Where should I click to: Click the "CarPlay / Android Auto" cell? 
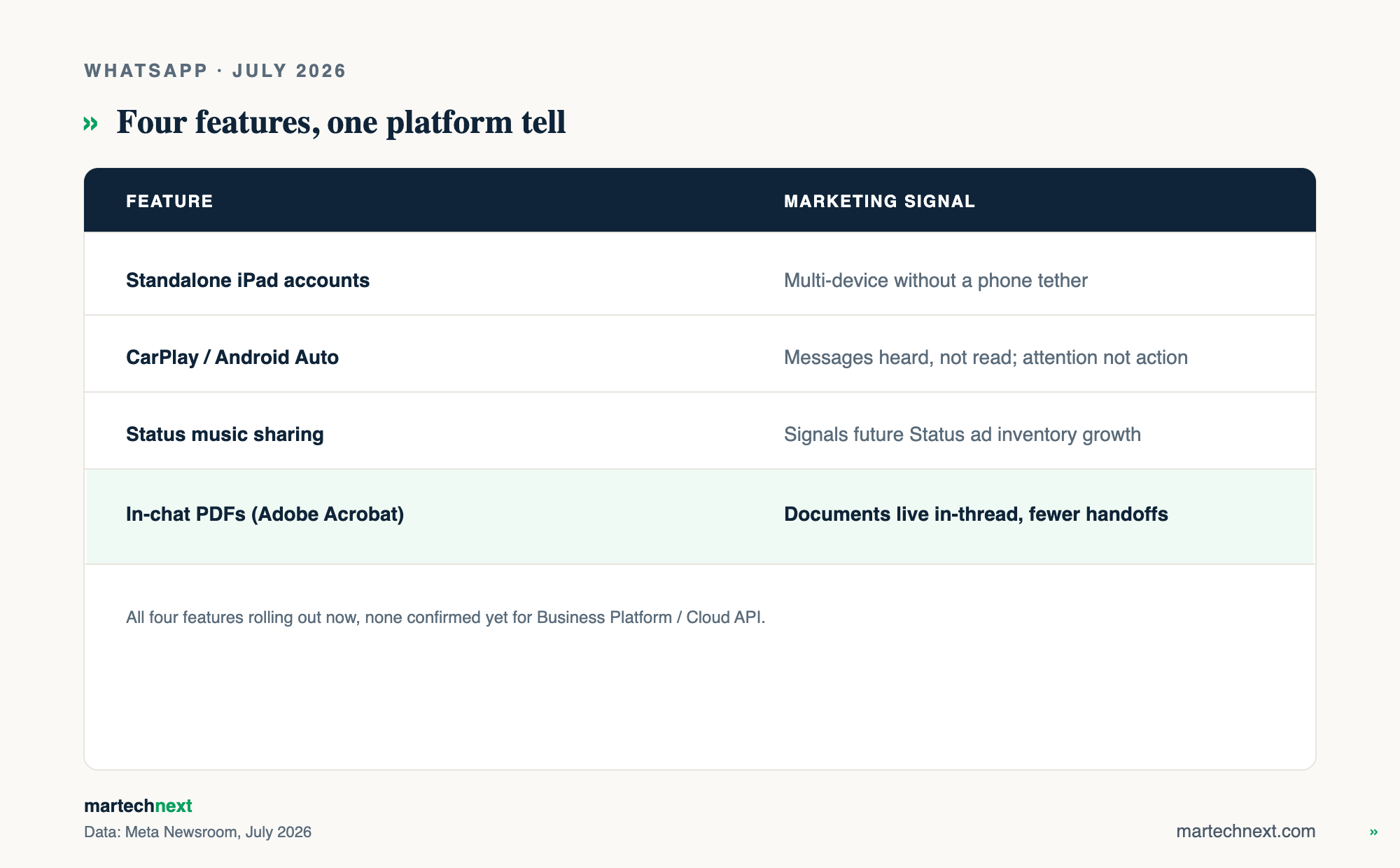click(x=232, y=357)
